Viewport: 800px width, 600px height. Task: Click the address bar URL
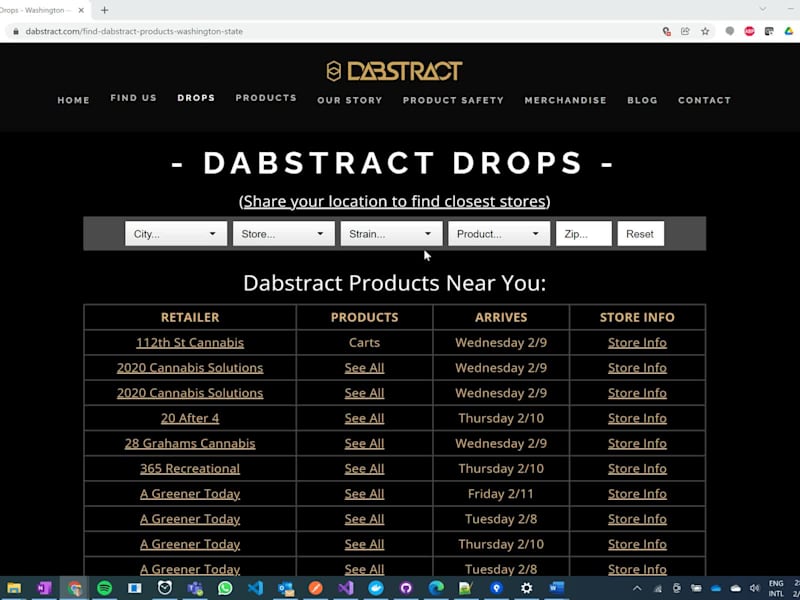pyautogui.click(x=134, y=31)
